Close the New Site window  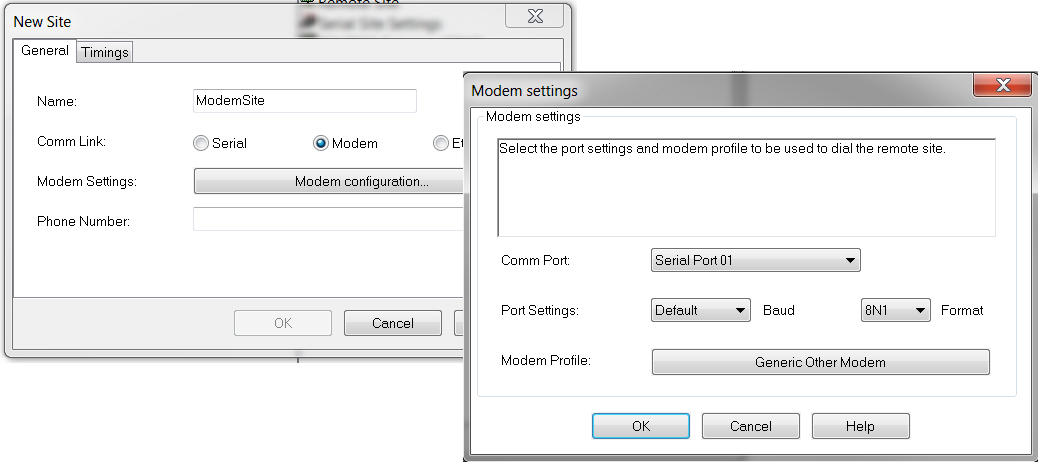point(534,17)
